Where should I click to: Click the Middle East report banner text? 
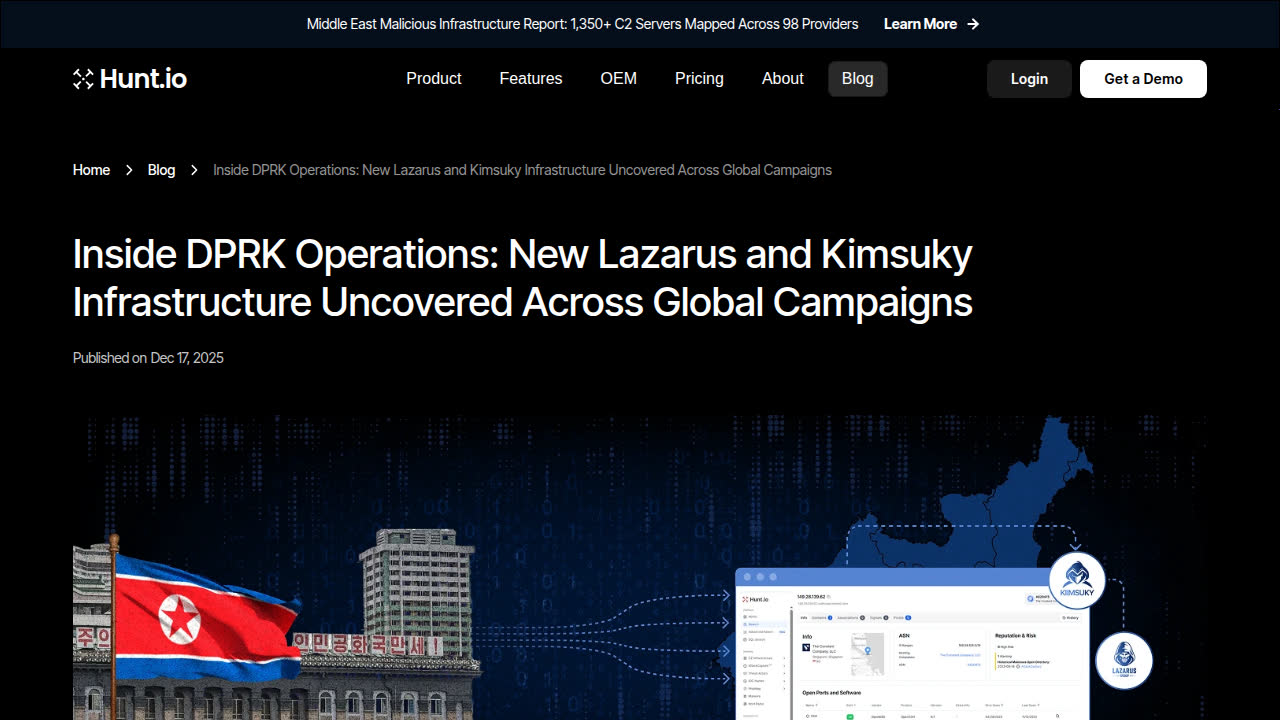(x=582, y=24)
